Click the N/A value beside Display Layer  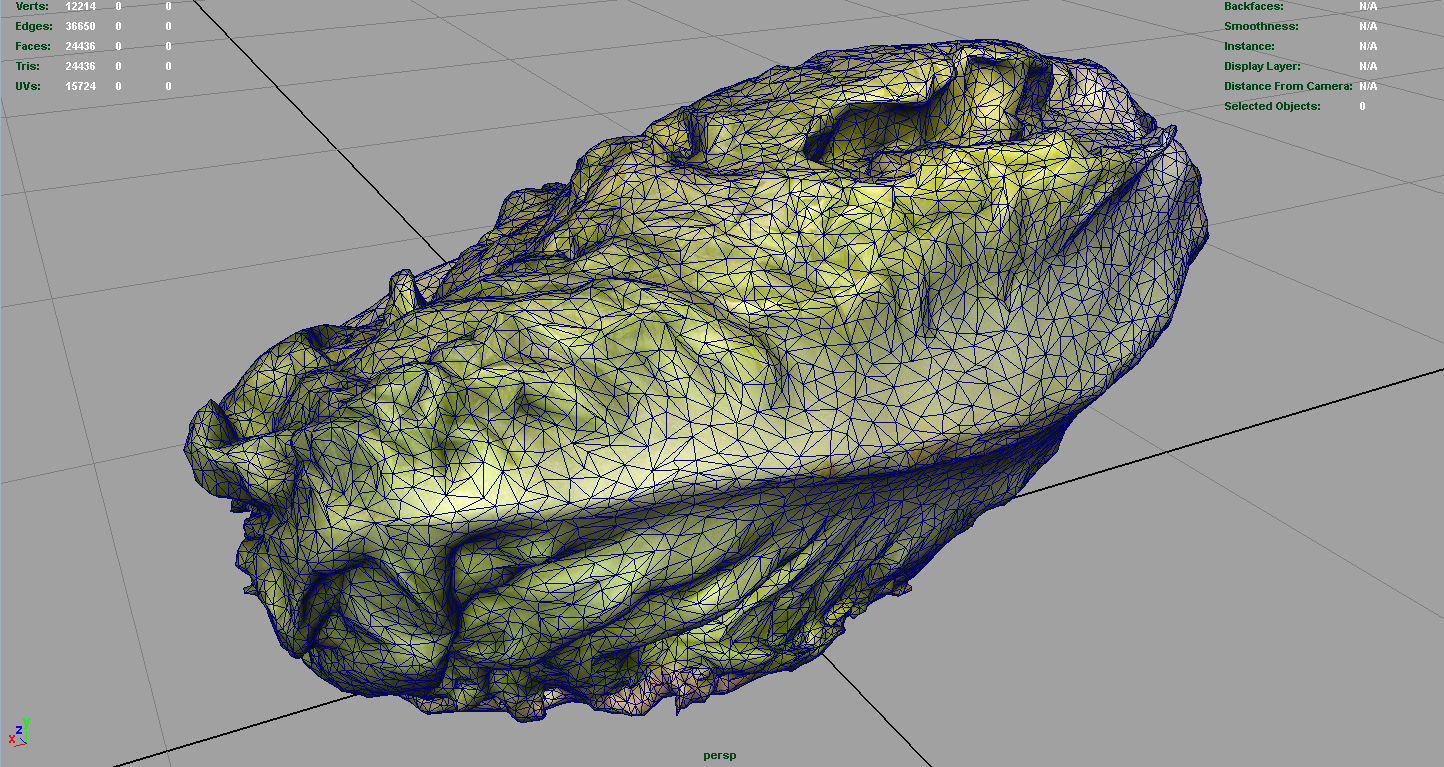coord(1368,66)
